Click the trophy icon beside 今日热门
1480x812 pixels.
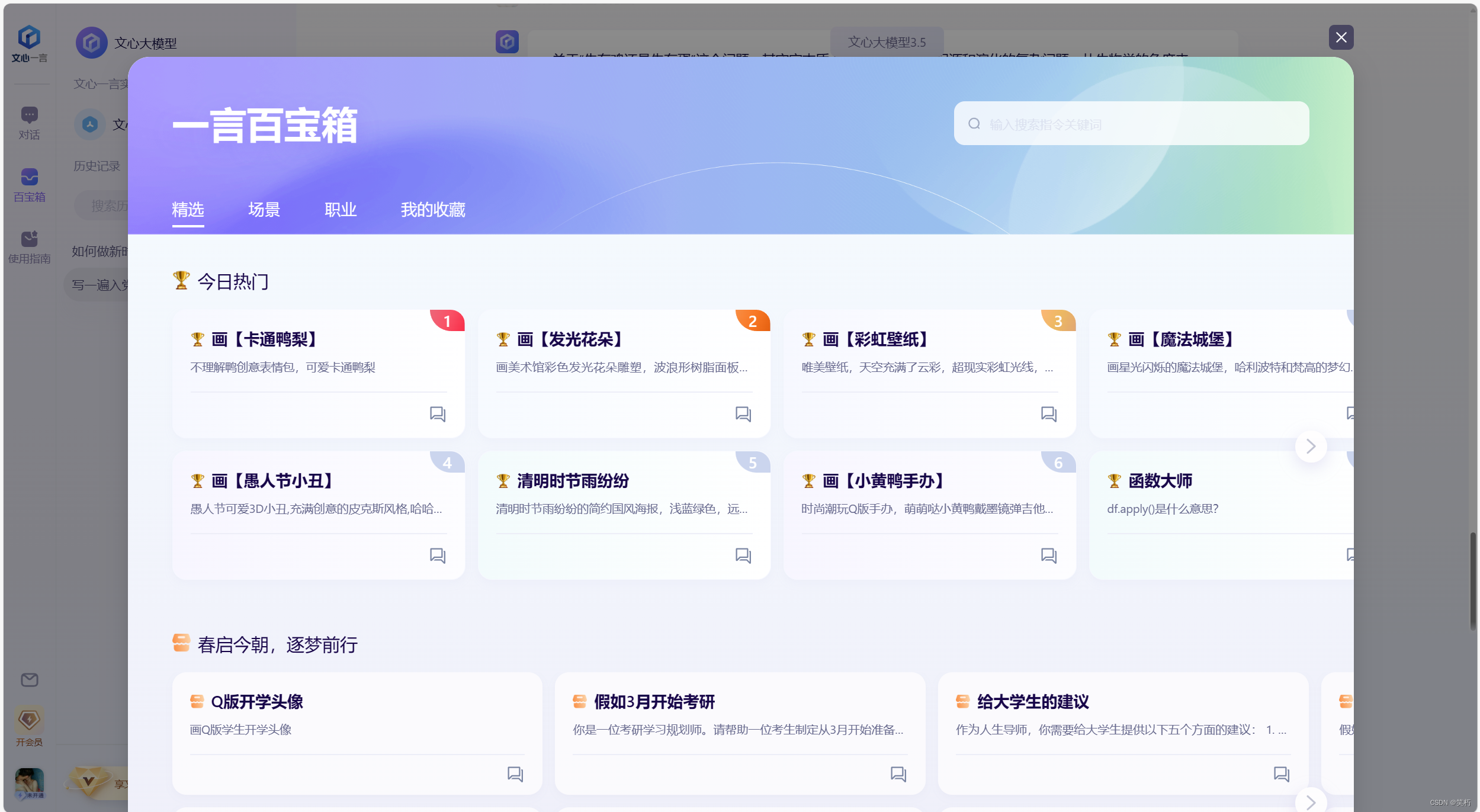pos(181,280)
